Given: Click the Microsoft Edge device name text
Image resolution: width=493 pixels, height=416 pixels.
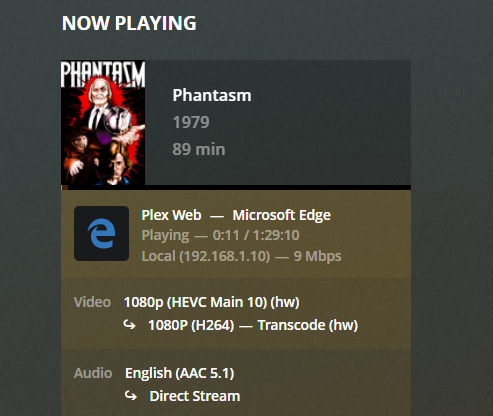Looking at the screenshot, I should [282, 215].
